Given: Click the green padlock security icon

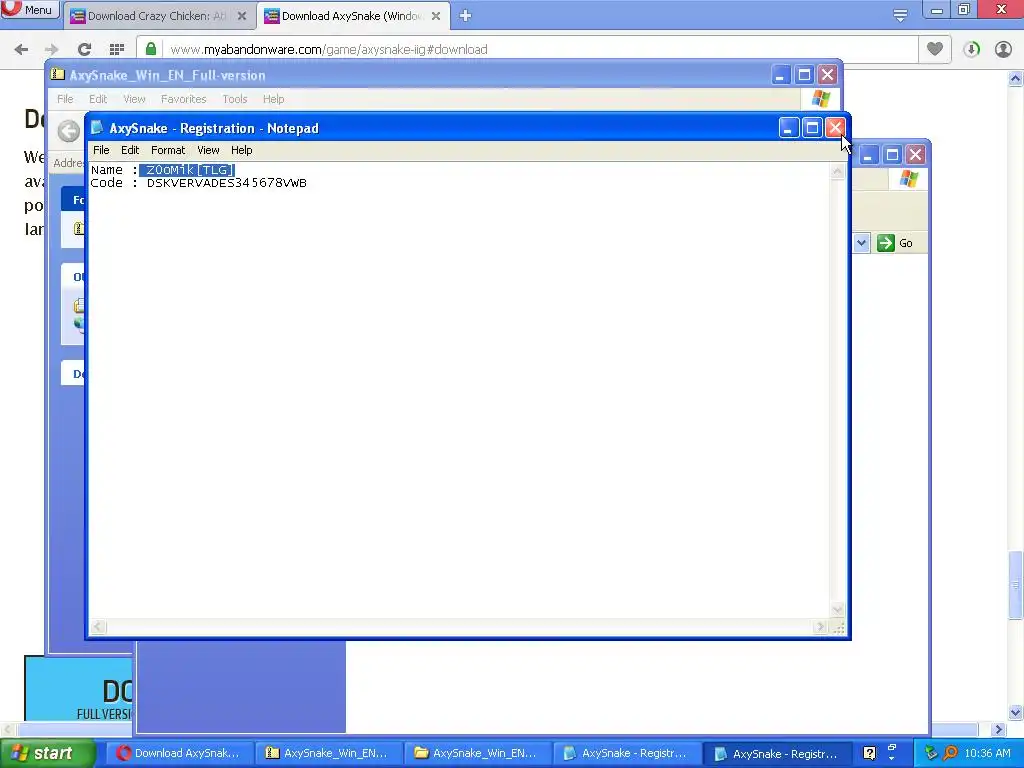Looking at the screenshot, I should 151,49.
